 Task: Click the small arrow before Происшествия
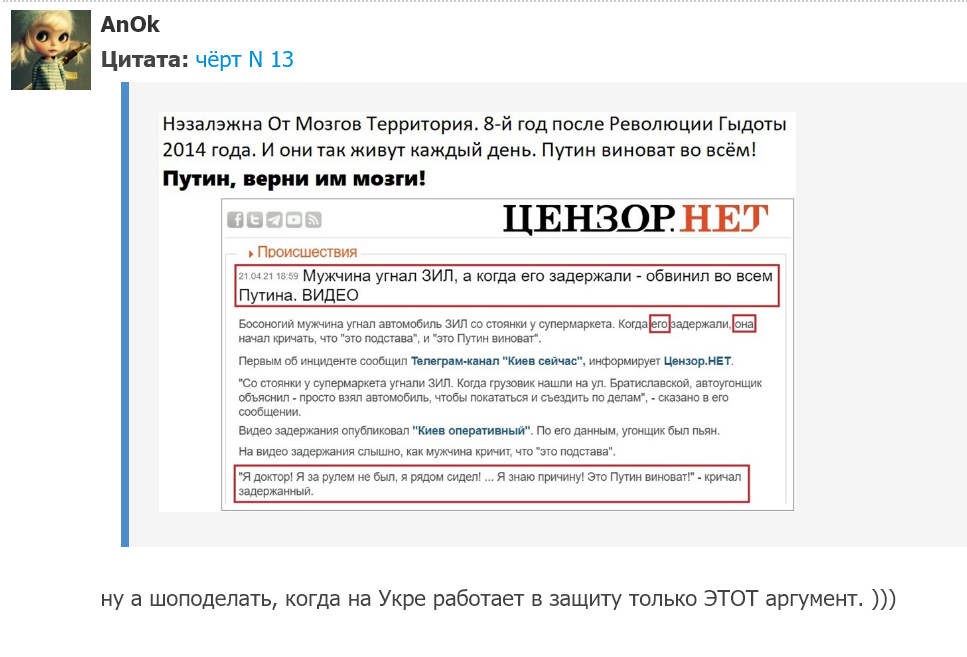[x=251, y=254]
